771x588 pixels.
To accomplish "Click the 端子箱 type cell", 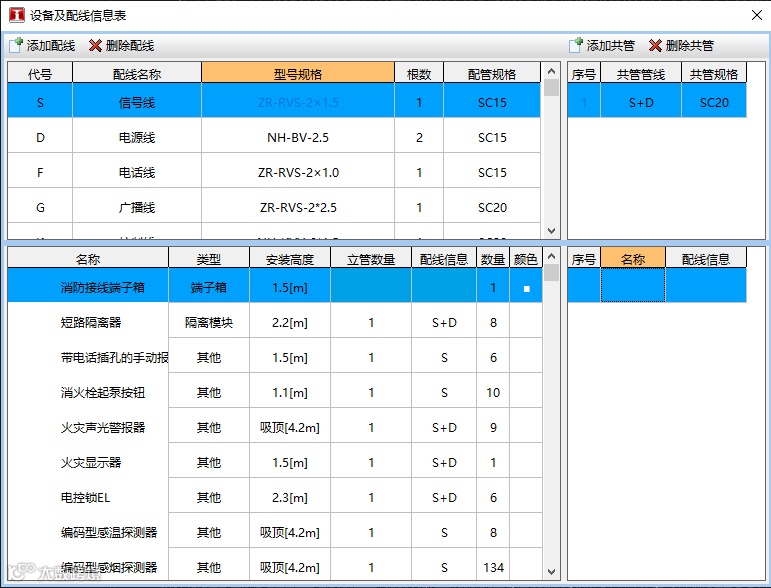I will (208, 287).
